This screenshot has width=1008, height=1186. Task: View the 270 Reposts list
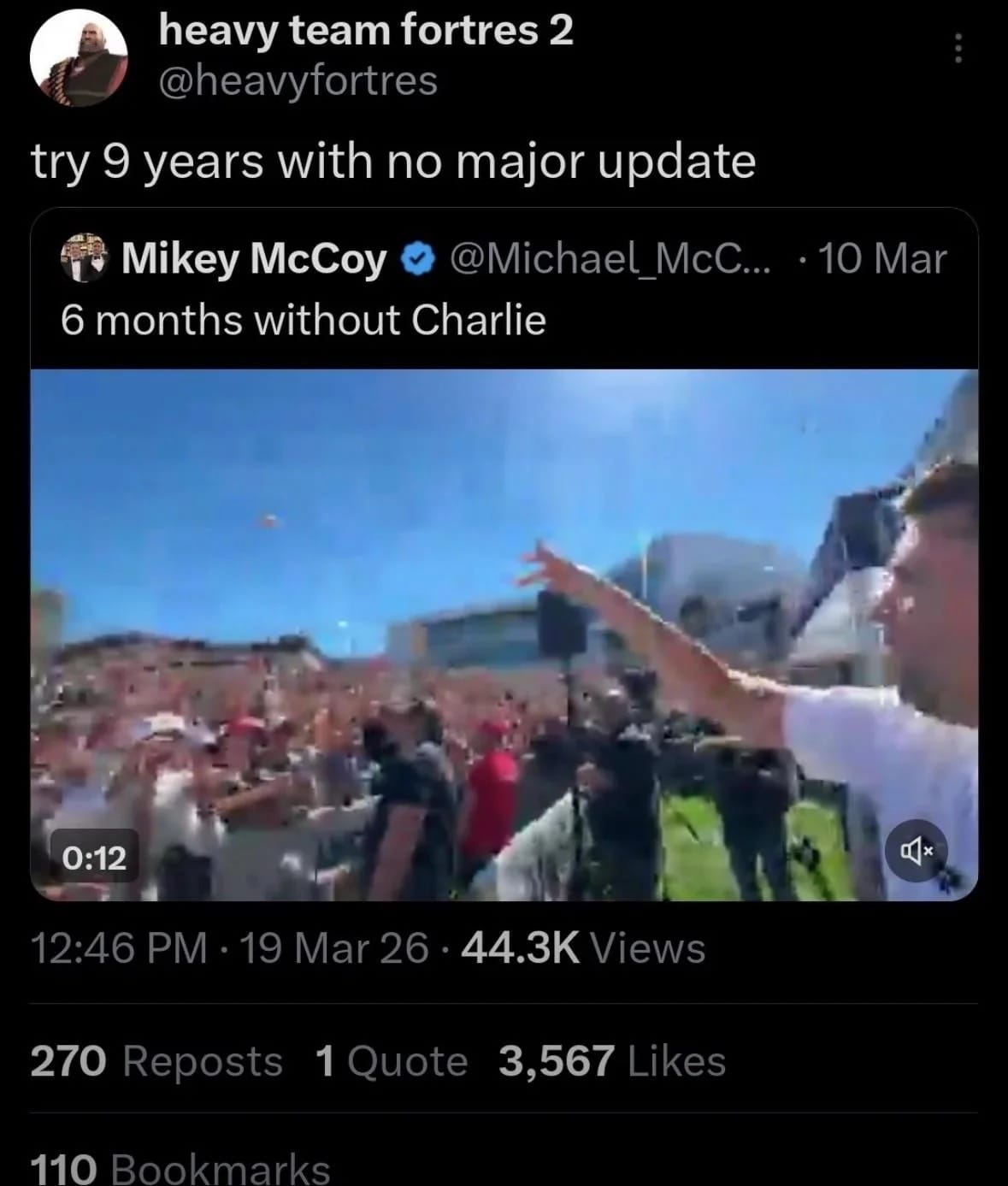tap(156, 1061)
